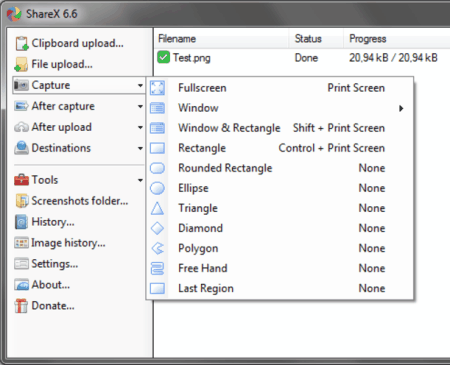Click the 20,94 kB progress value
The height and width of the screenshot is (365, 450).
coord(393,58)
